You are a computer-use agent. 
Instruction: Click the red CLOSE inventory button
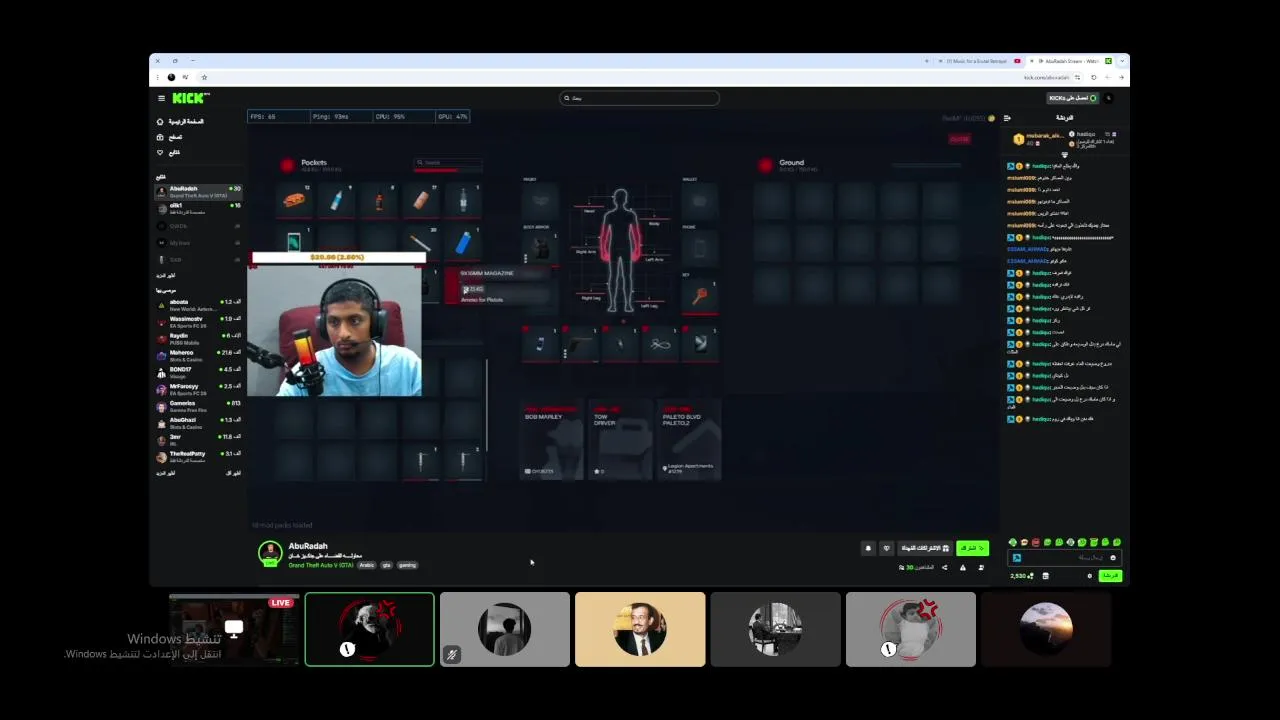[959, 139]
